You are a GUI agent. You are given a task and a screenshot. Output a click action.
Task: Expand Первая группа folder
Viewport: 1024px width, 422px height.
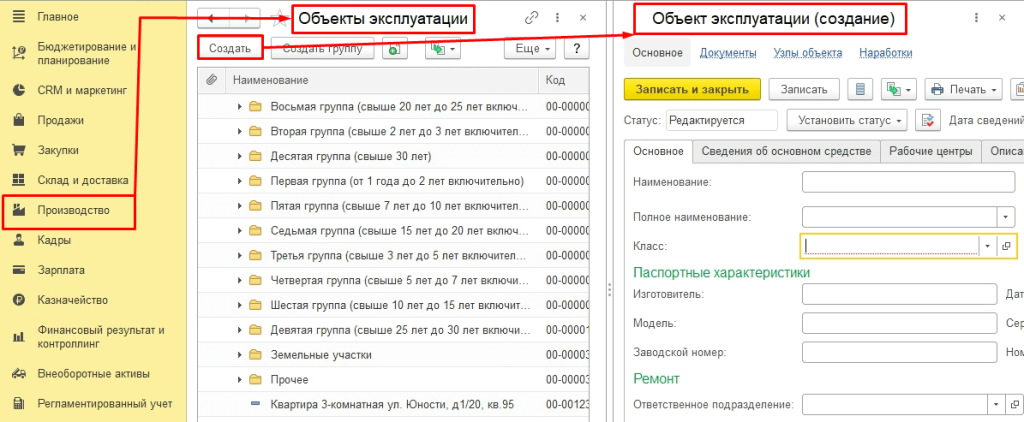point(240,181)
